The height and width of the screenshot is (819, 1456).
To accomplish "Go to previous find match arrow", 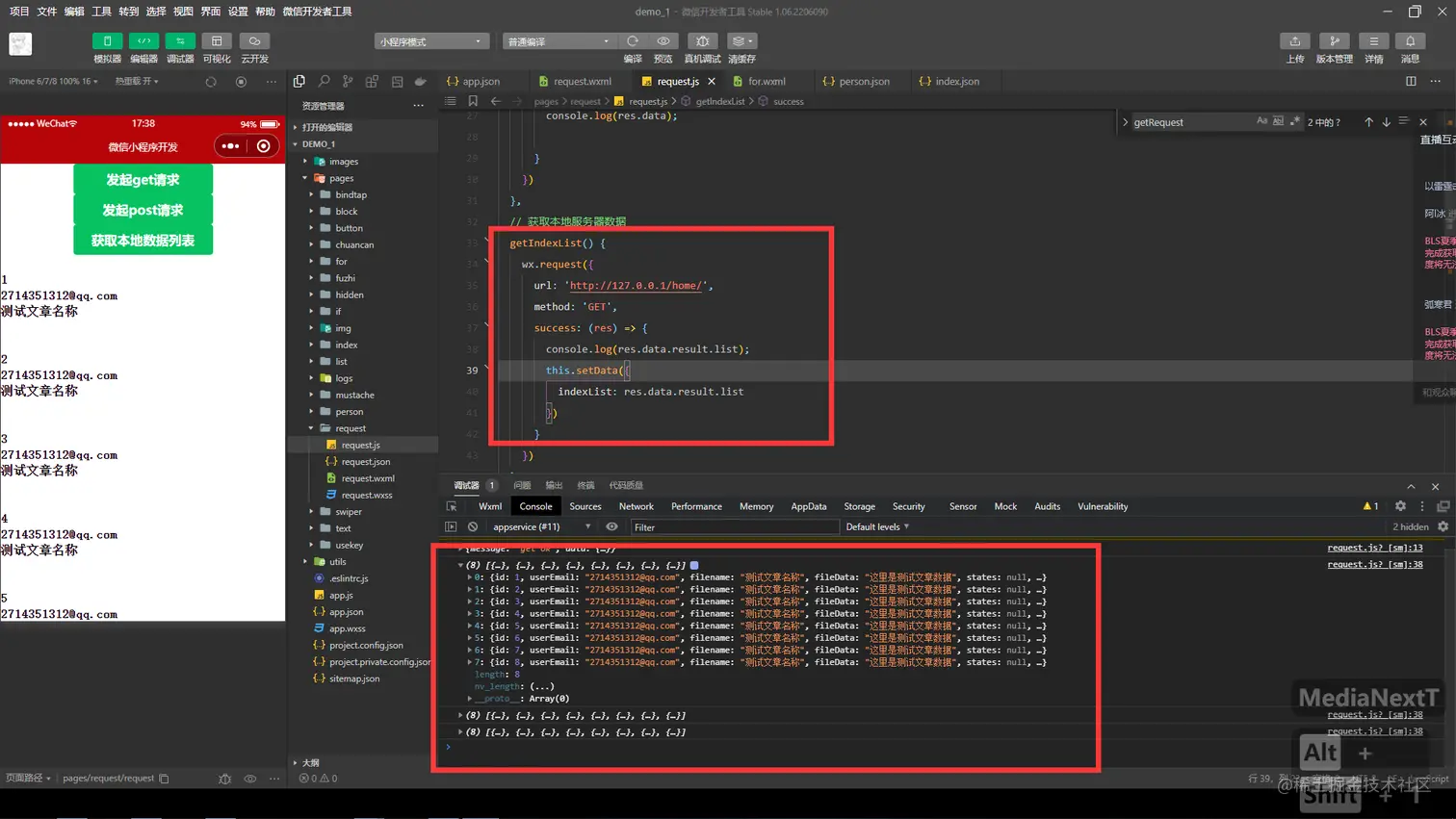I will click(1368, 122).
